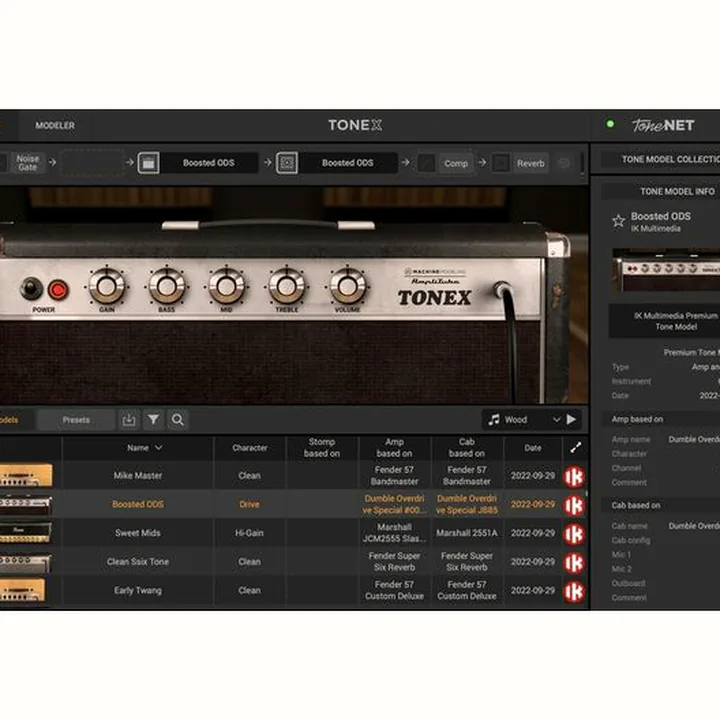
Task: Click the Amp based on column header
Action: [x=394, y=448]
